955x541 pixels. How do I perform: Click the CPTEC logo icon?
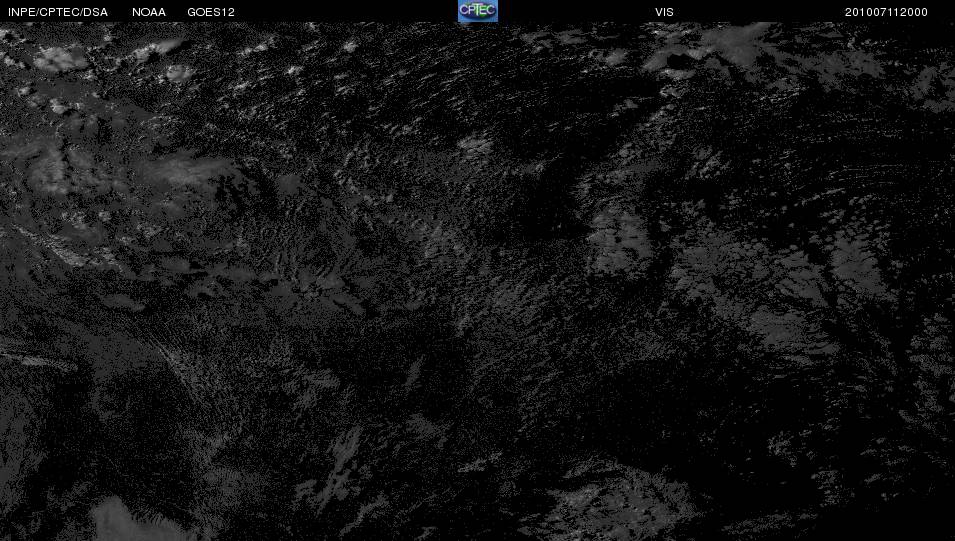tap(478, 11)
